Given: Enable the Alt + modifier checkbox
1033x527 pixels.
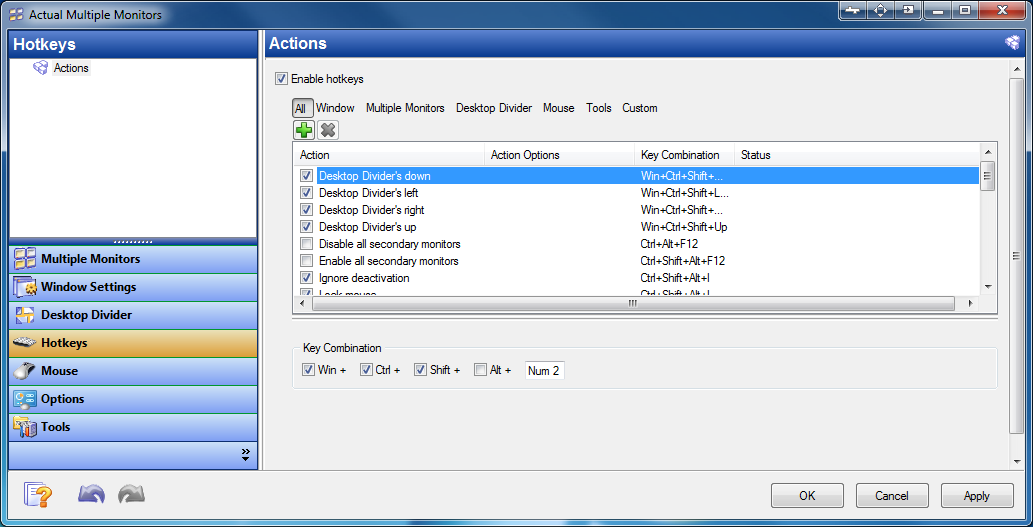Looking at the screenshot, I should pos(480,370).
